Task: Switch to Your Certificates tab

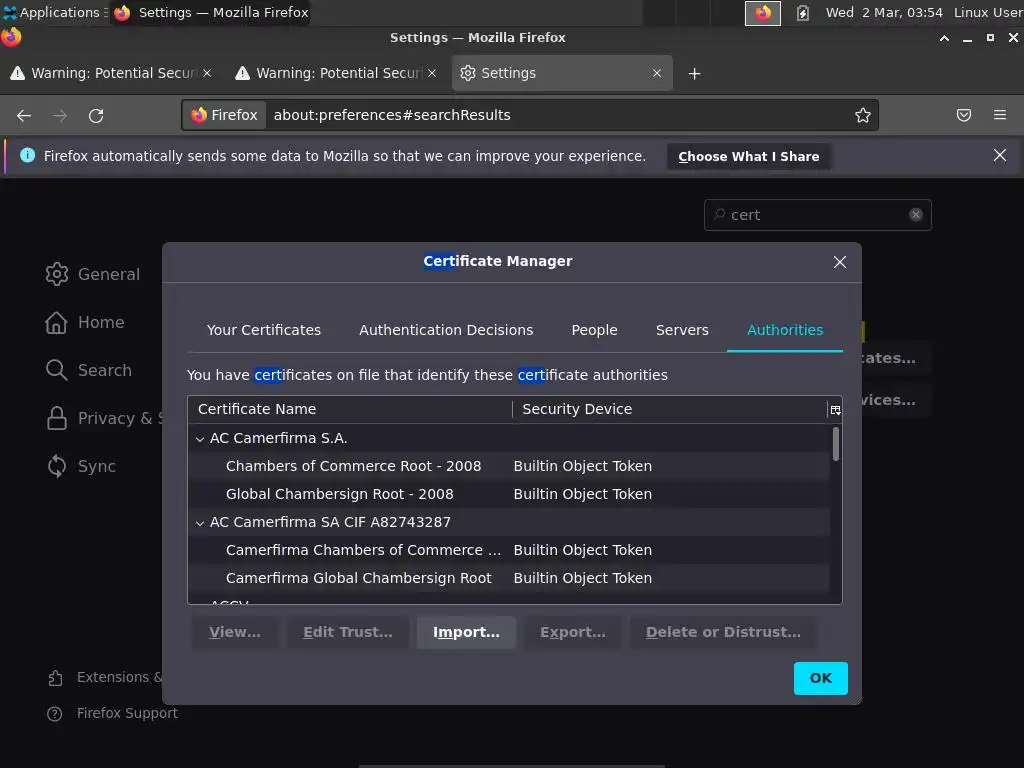Action: click(264, 330)
